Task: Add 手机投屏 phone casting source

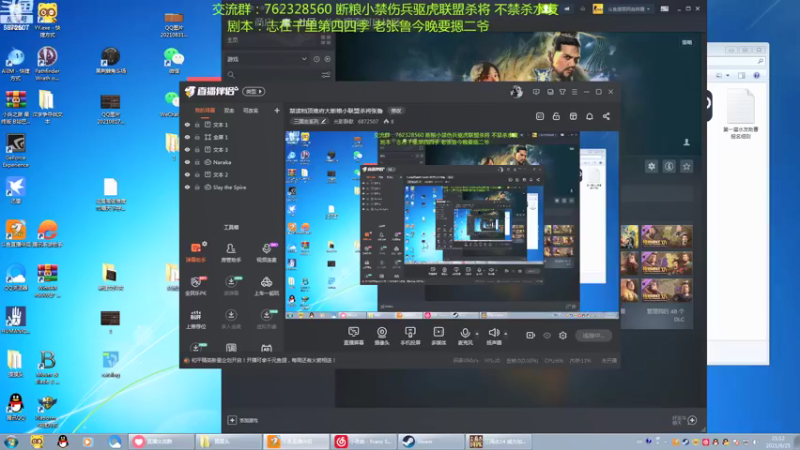Action: coord(410,336)
